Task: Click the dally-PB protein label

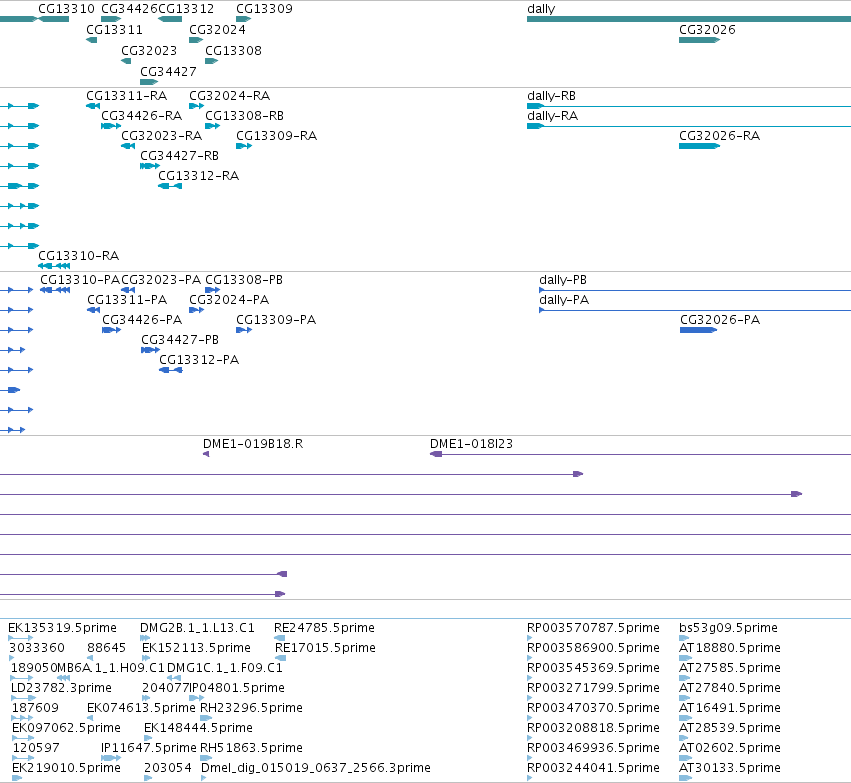Action: (x=563, y=279)
